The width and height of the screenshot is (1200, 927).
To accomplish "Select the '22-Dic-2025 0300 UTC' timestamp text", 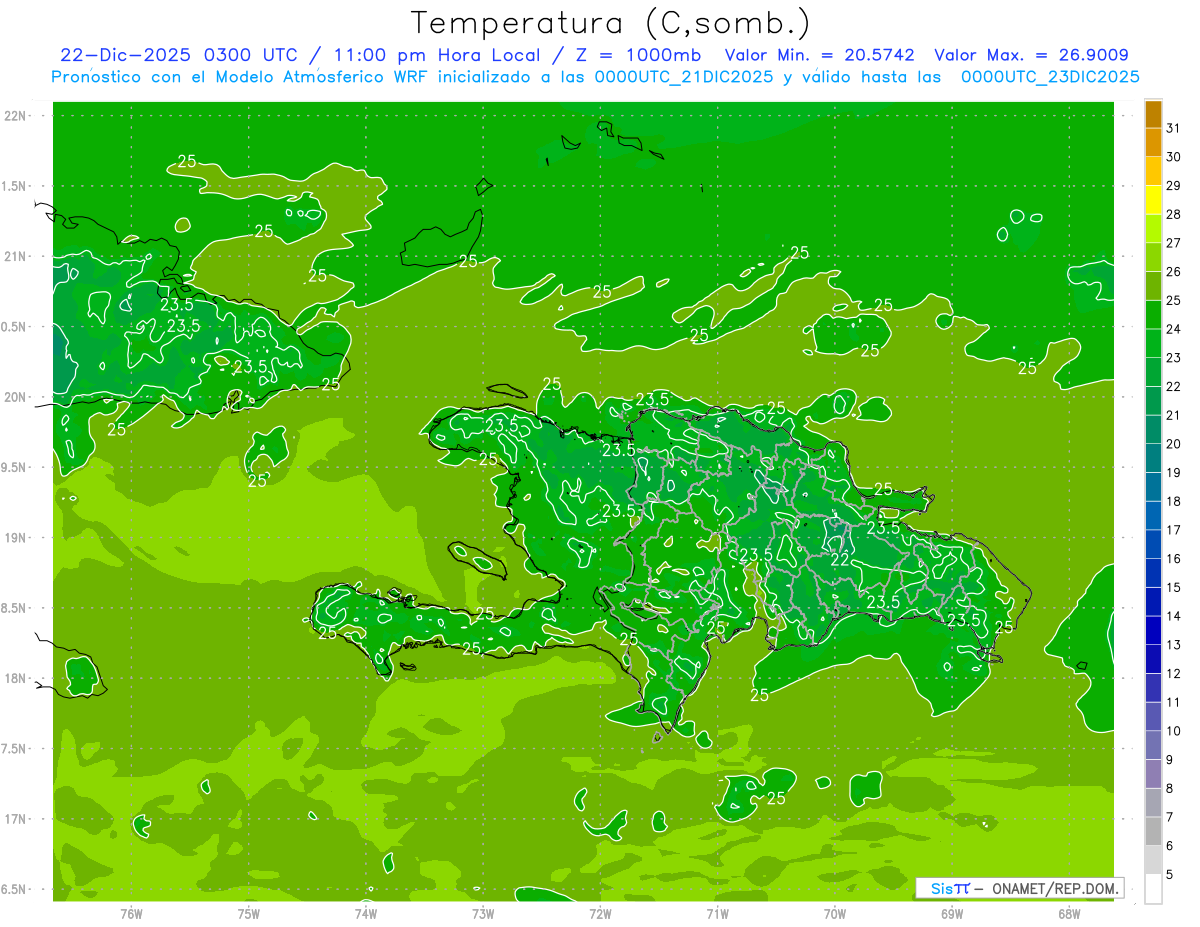I will pyautogui.click(x=178, y=55).
